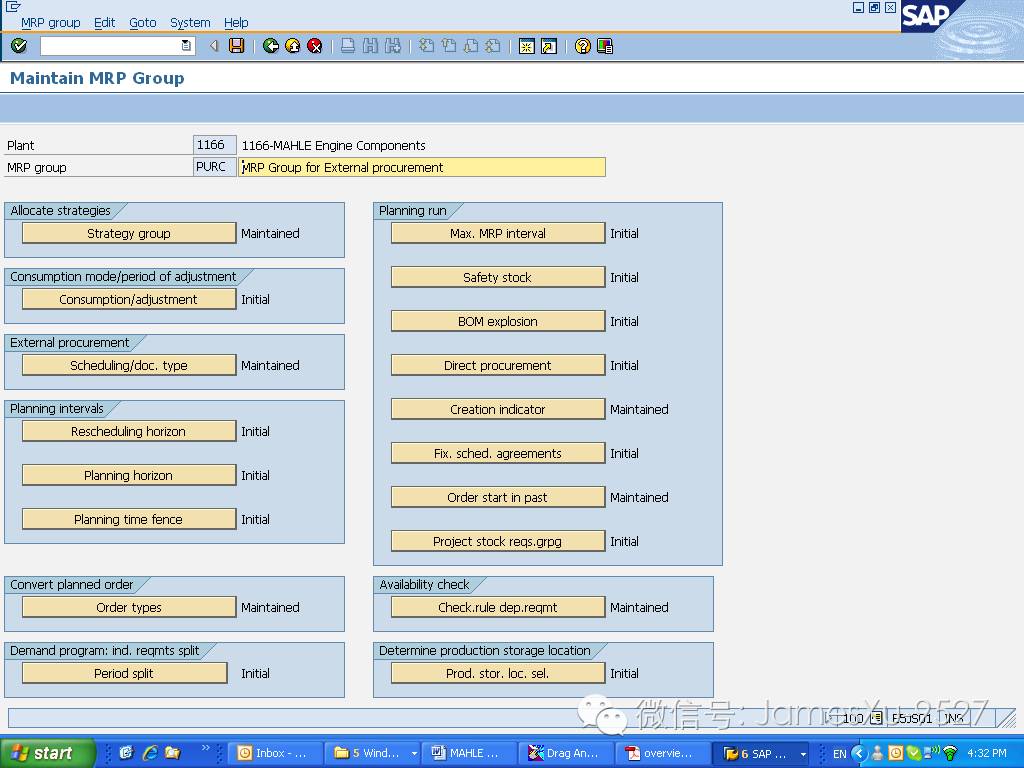Image resolution: width=1024 pixels, height=768 pixels.
Task: Click the Max. MRP interval button
Action: (498, 233)
